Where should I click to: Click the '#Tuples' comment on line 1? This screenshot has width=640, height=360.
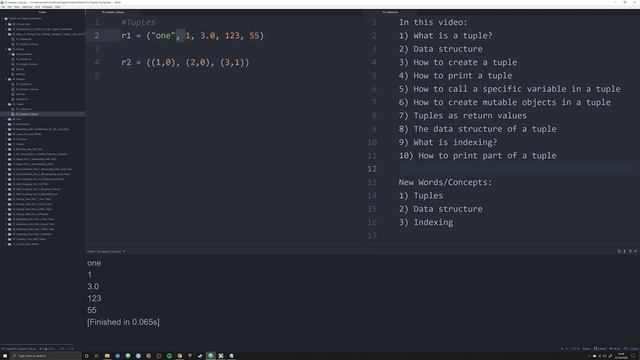pyautogui.click(x=138, y=22)
